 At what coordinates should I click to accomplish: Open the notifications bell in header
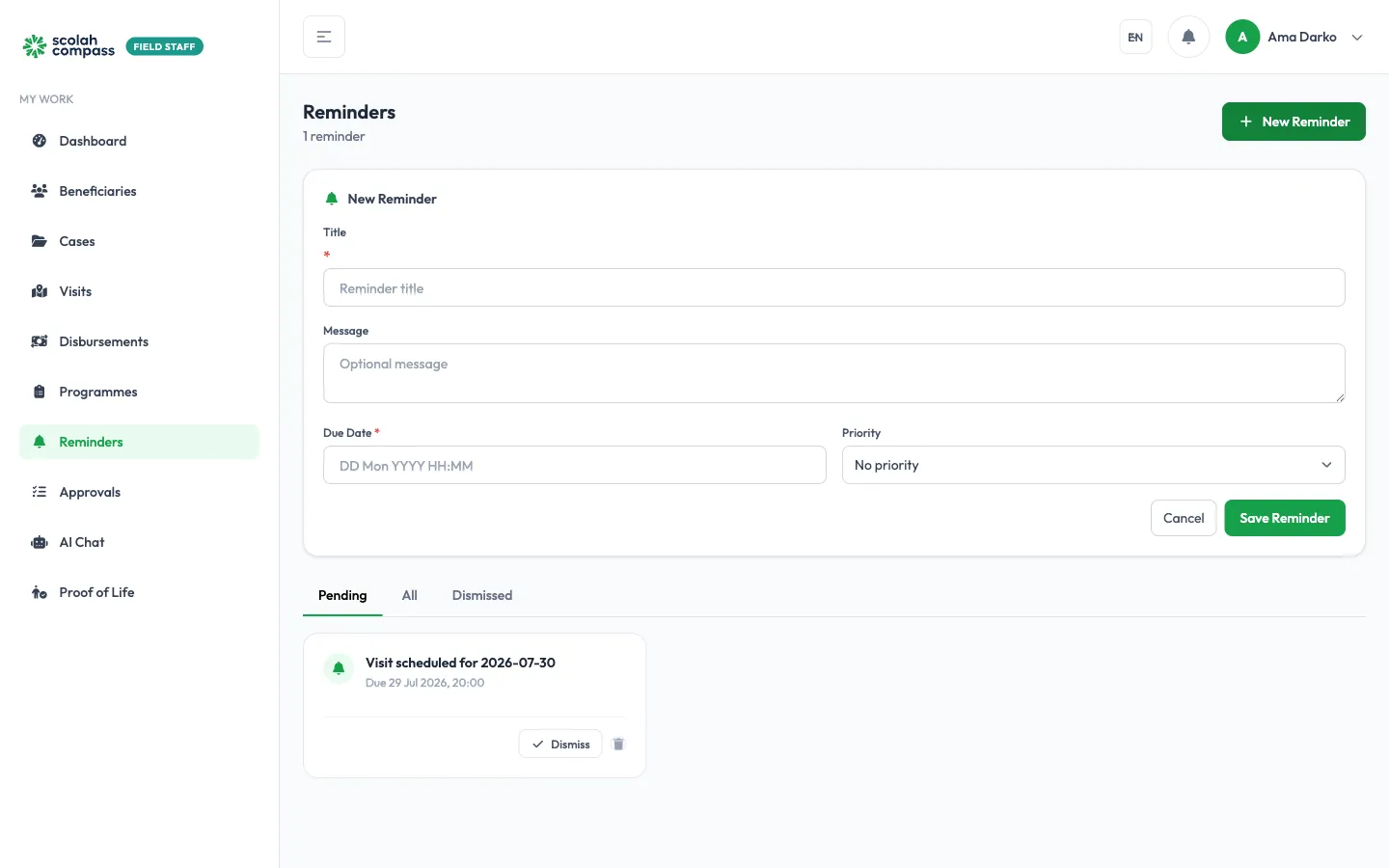pos(1188,37)
